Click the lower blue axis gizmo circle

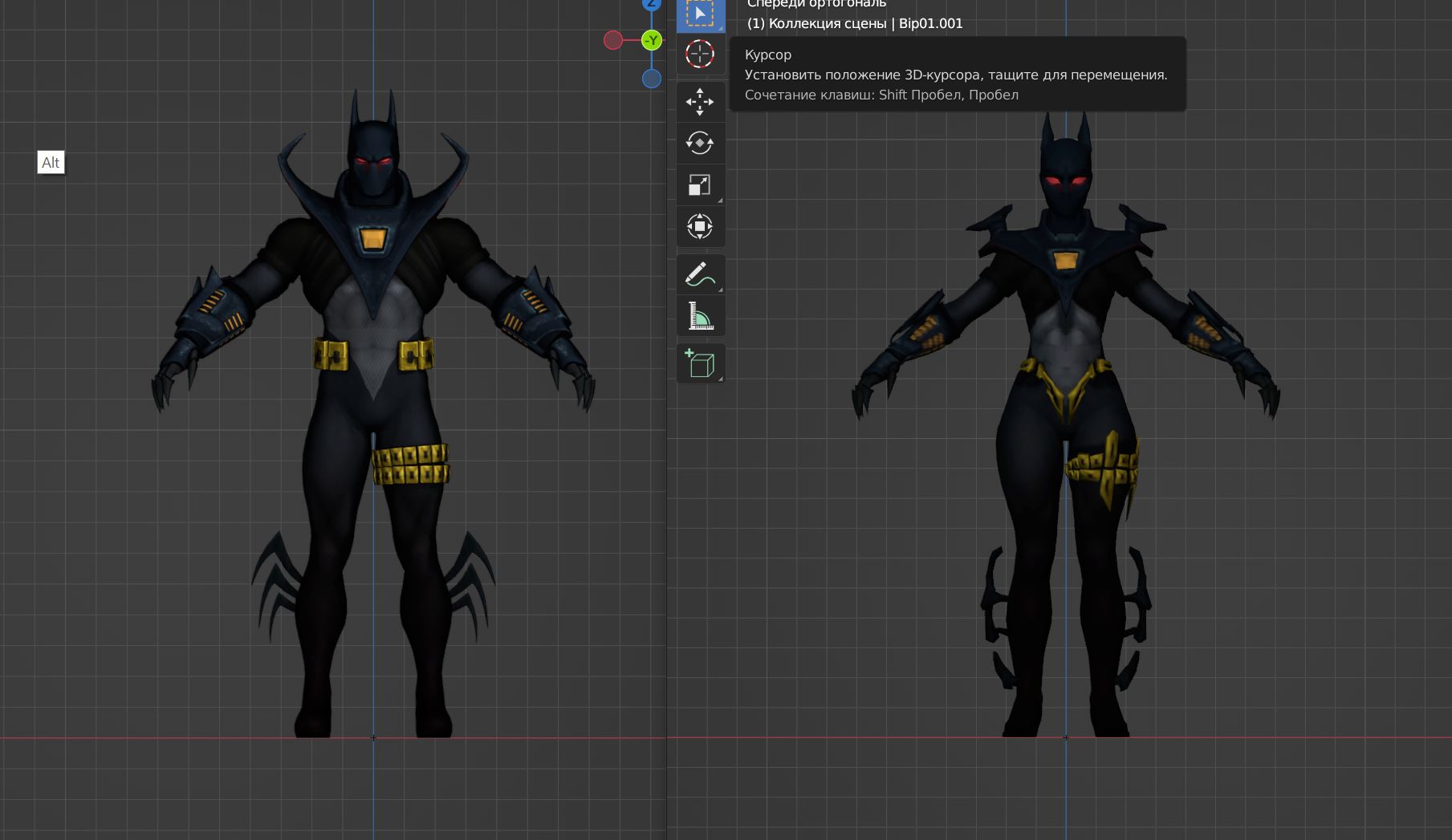tap(652, 79)
